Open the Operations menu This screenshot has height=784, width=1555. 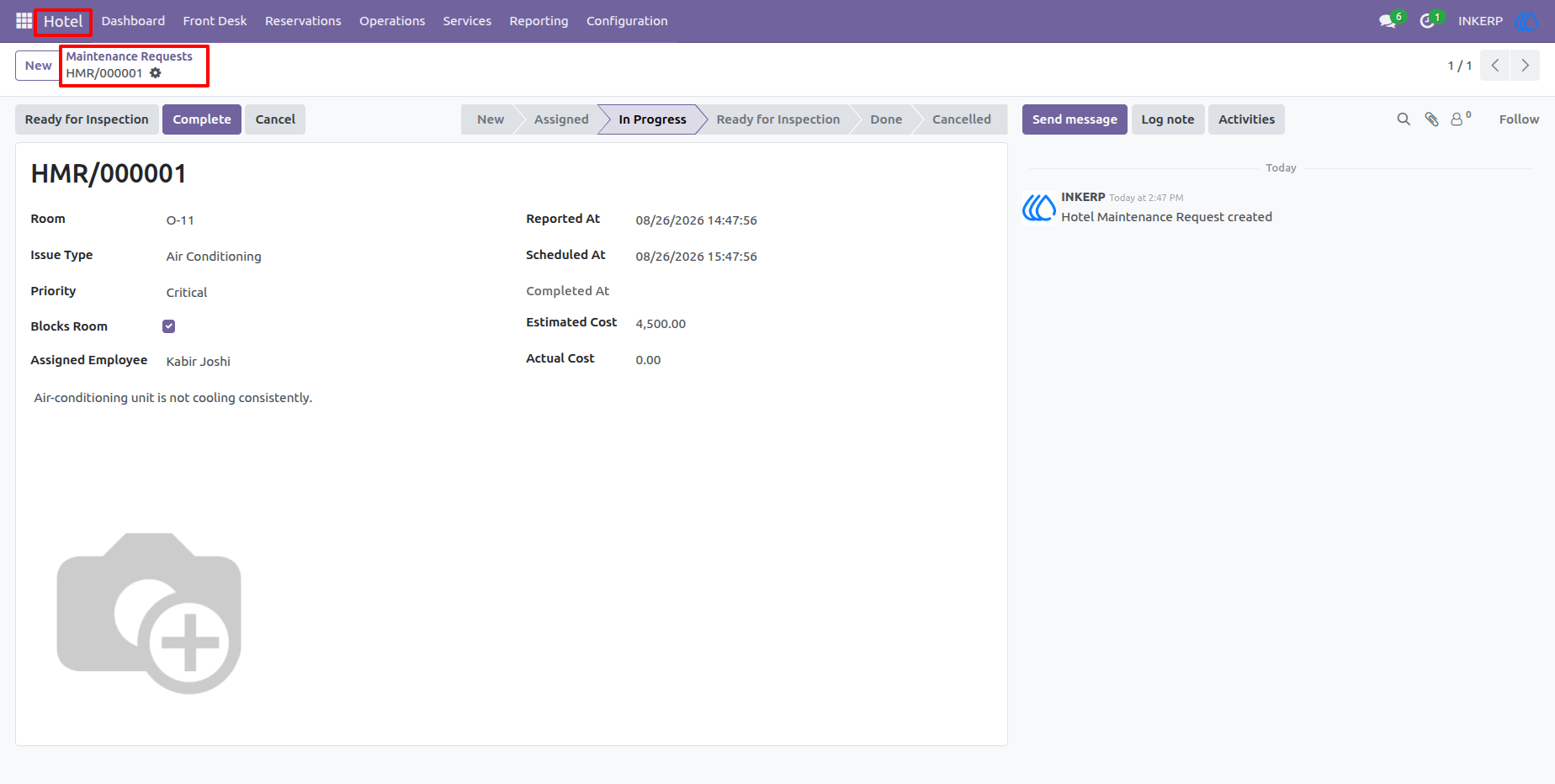(x=392, y=21)
